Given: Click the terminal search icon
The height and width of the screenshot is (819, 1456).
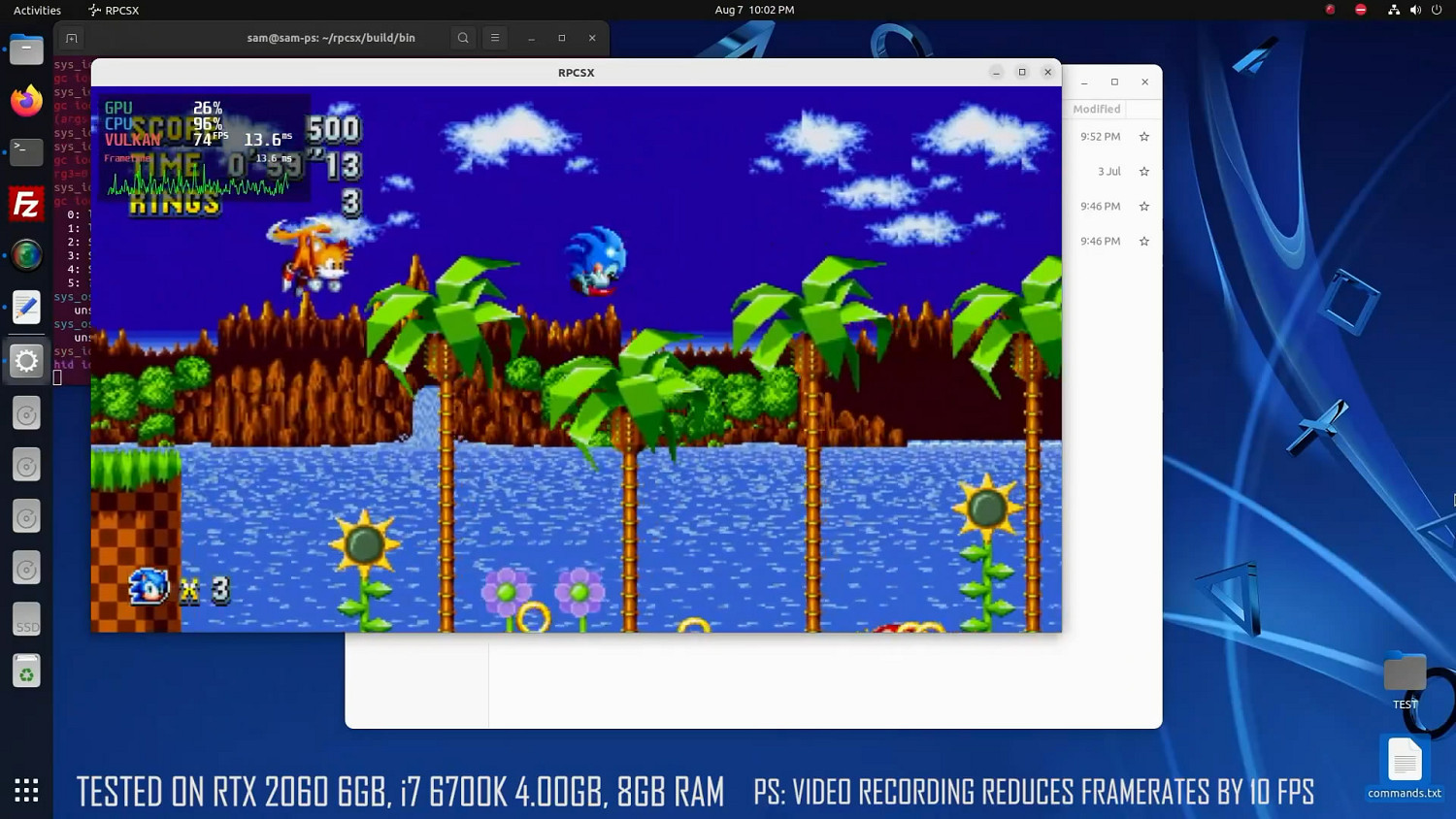Looking at the screenshot, I should 463,38.
